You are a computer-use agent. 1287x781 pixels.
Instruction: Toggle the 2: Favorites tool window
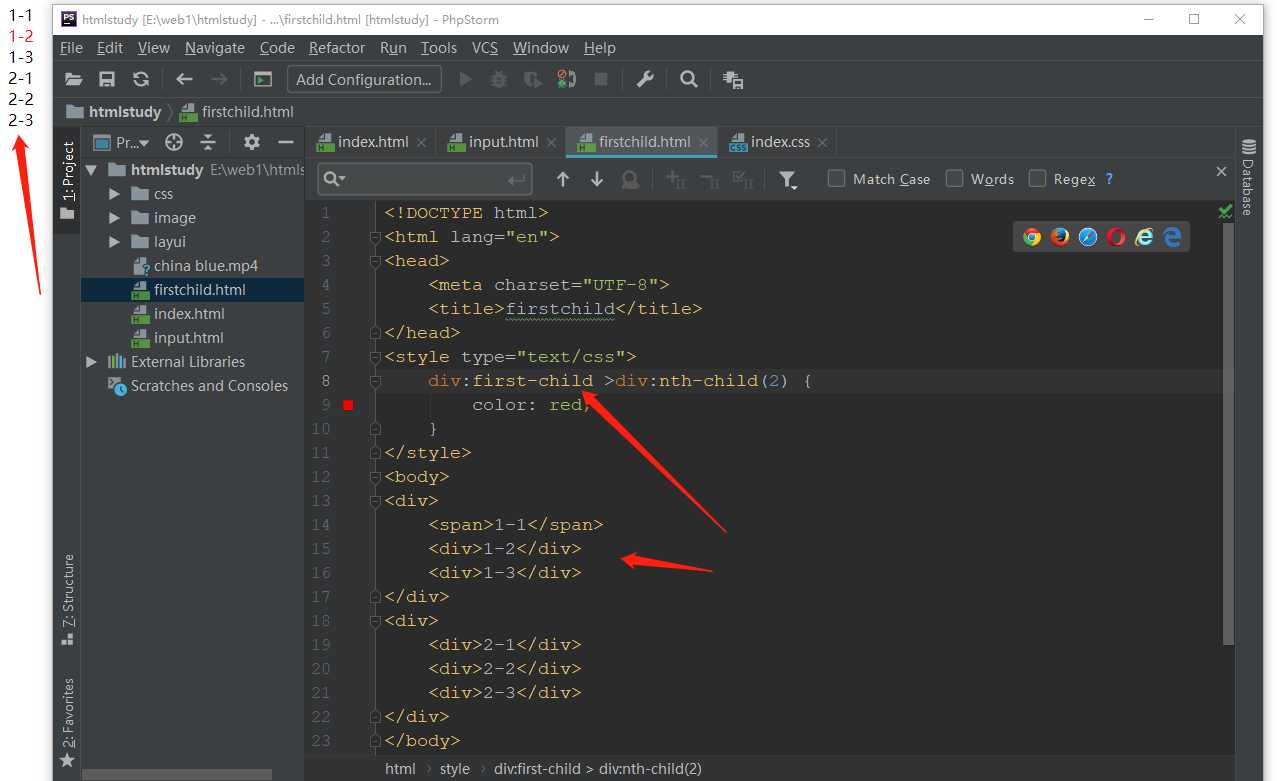tap(67, 722)
